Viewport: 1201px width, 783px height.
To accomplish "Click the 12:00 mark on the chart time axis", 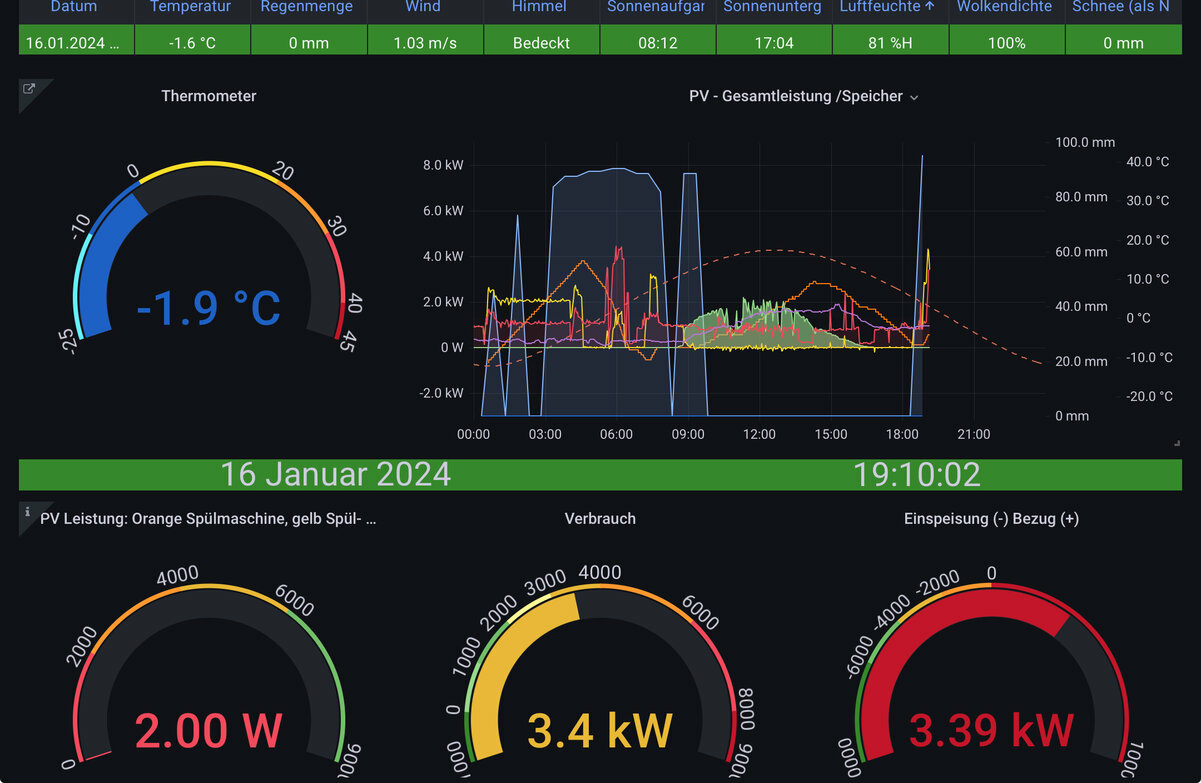I will [x=759, y=434].
